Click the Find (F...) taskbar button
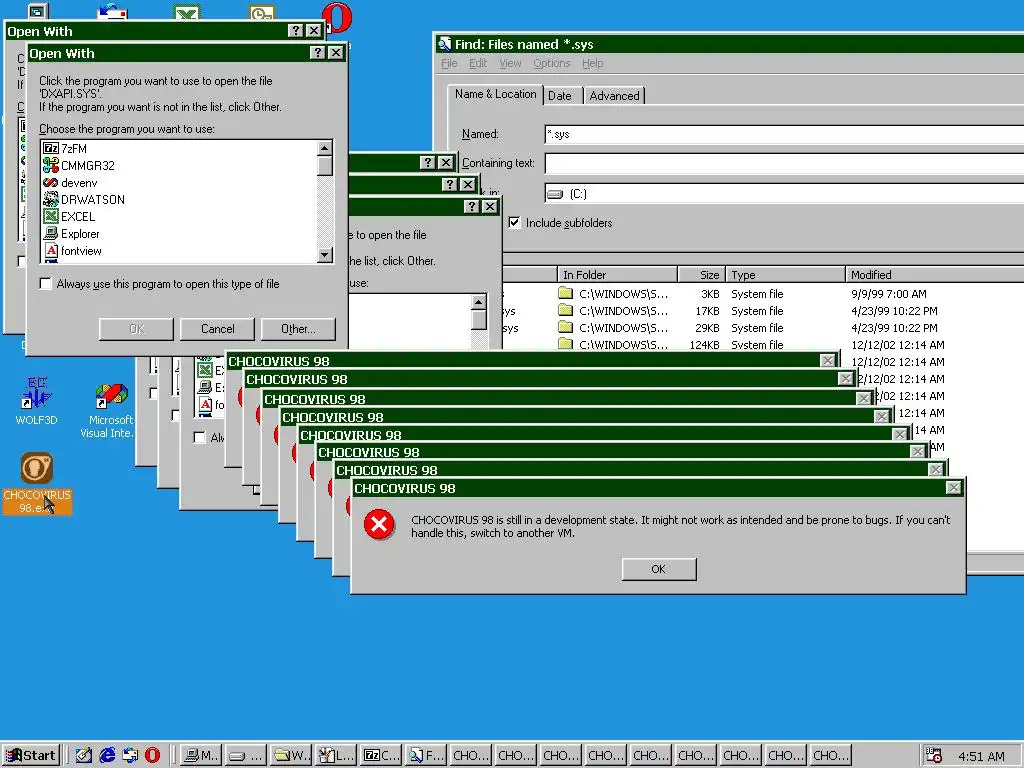Screen dimensions: 1024x768 426,756
